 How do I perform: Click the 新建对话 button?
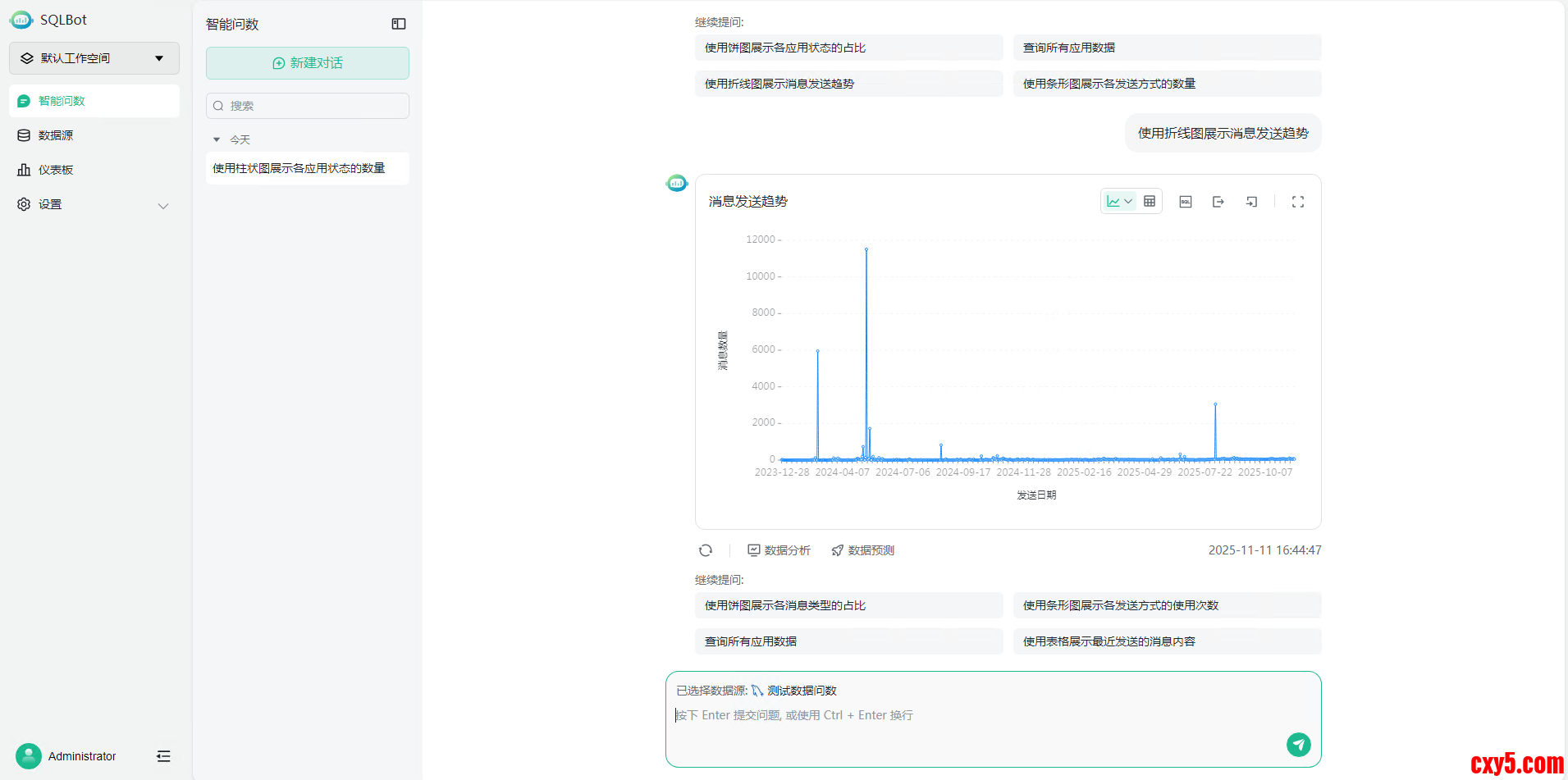click(308, 63)
